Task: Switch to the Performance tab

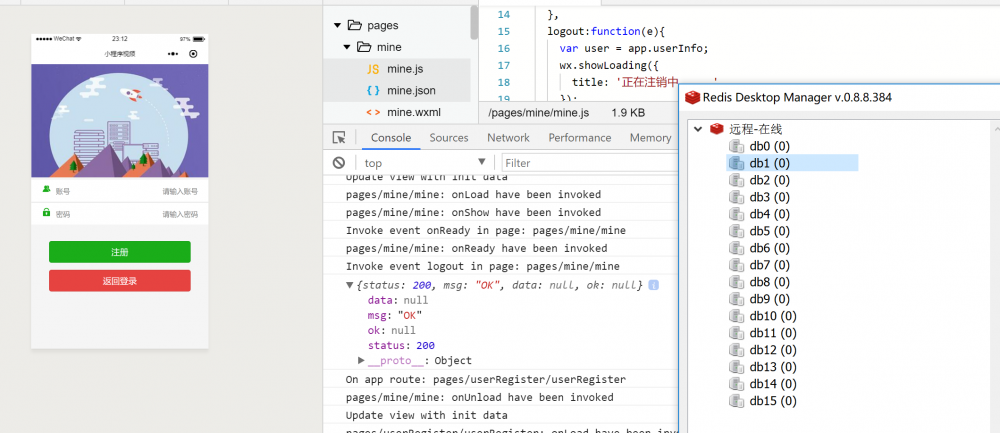Action: [580, 138]
